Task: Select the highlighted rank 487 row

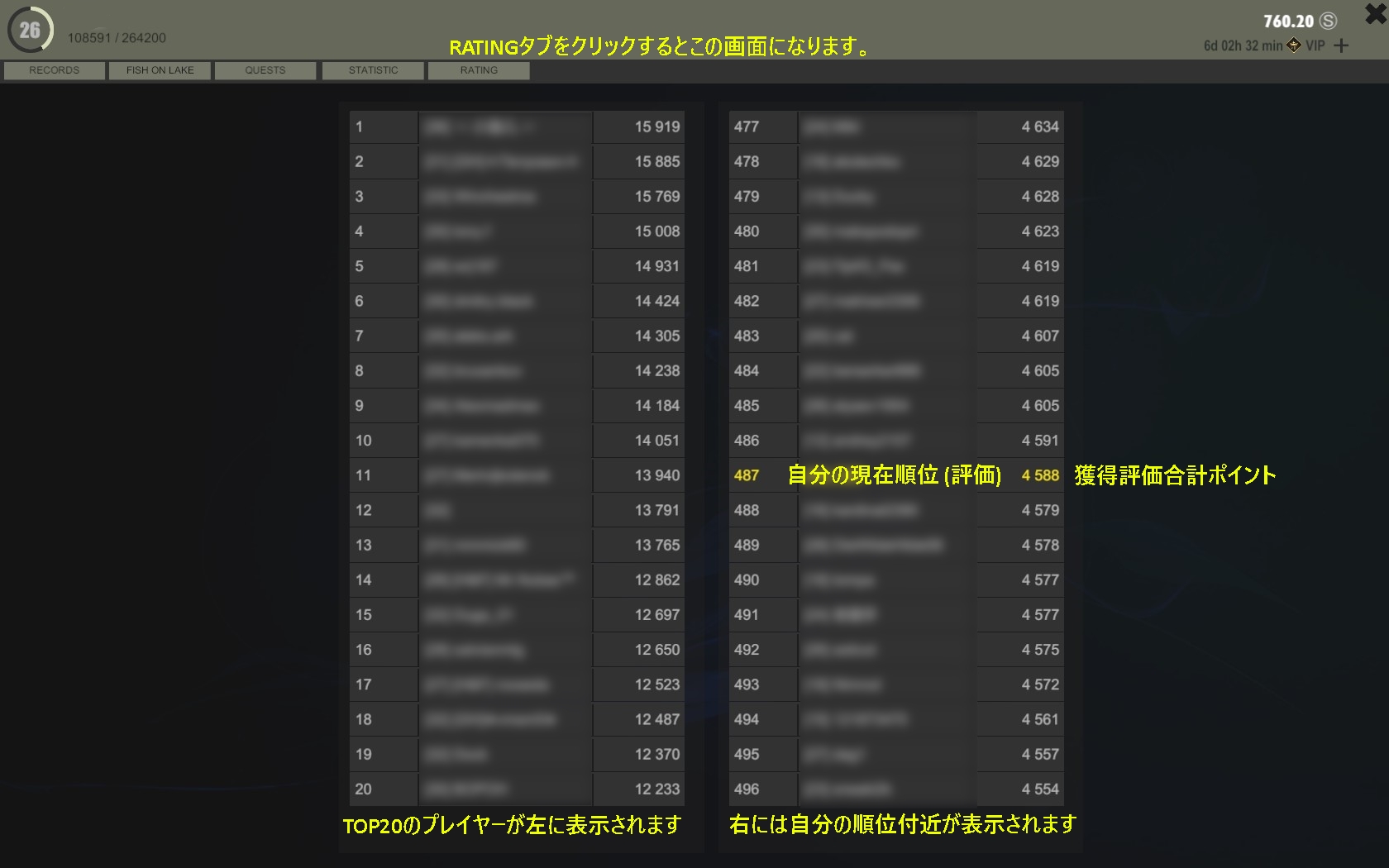Action: [895, 475]
